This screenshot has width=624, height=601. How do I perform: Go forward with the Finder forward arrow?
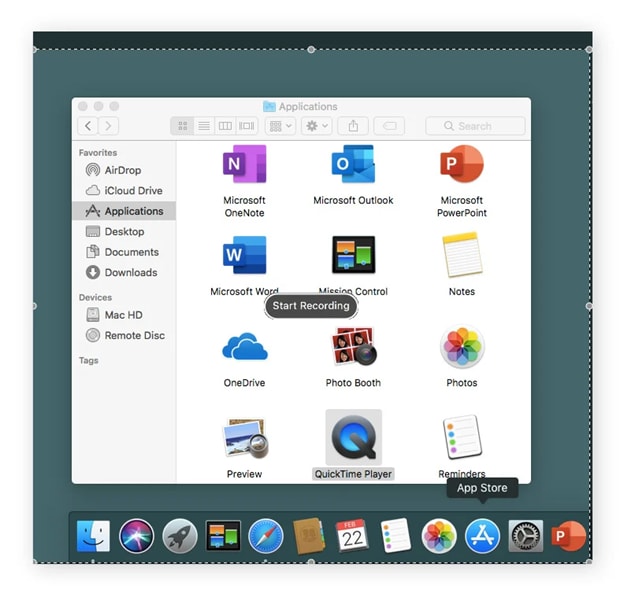pyautogui.click(x=108, y=126)
